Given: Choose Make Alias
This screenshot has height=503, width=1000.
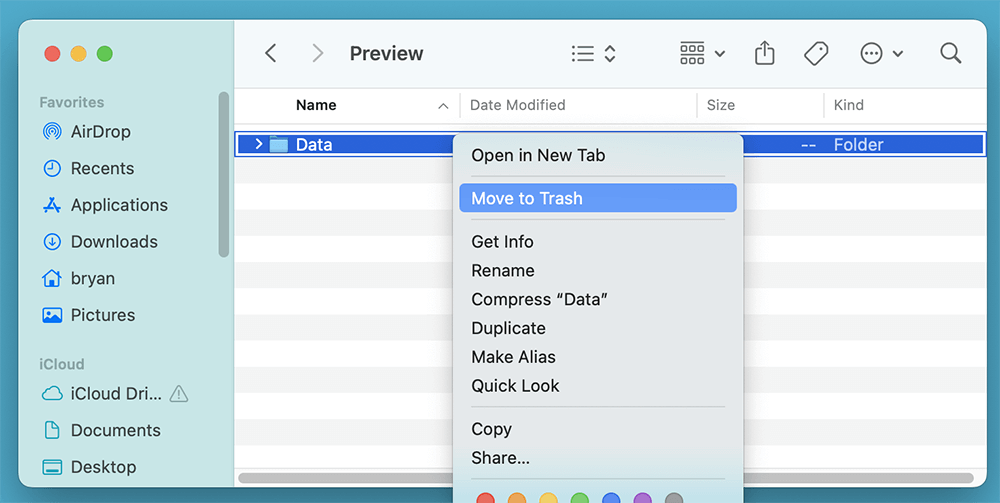Looking at the screenshot, I should click(x=598, y=357).
